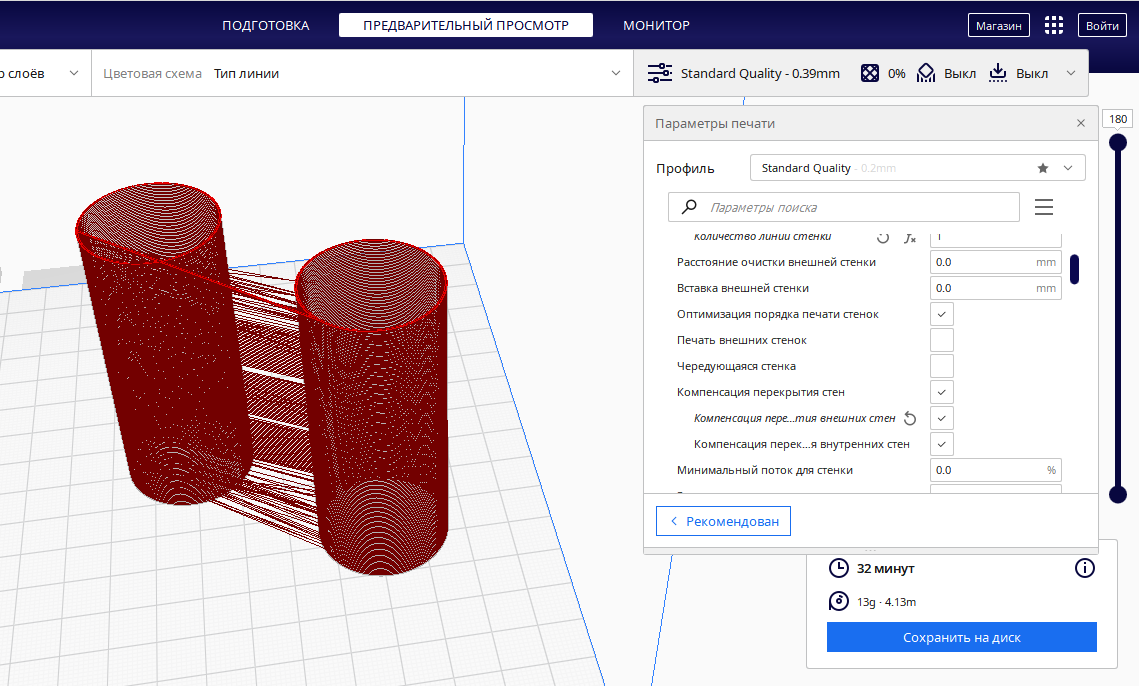Image resolution: width=1139 pixels, height=686 pixels.
Task: Click the build plate adhesion icon
Action: (x=998, y=73)
